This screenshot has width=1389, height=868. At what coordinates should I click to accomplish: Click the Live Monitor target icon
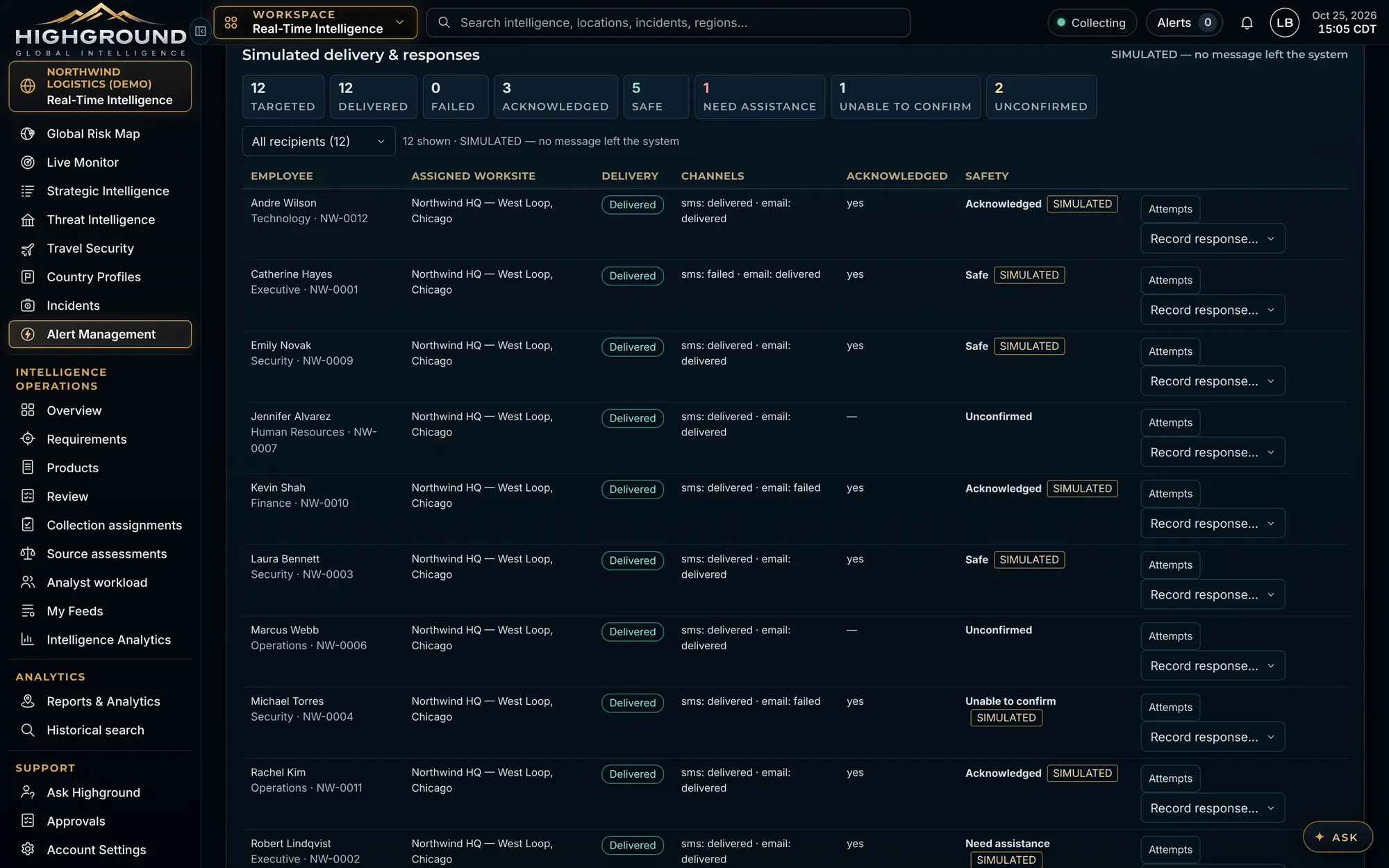pyautogui.click(x=28, y=162)
